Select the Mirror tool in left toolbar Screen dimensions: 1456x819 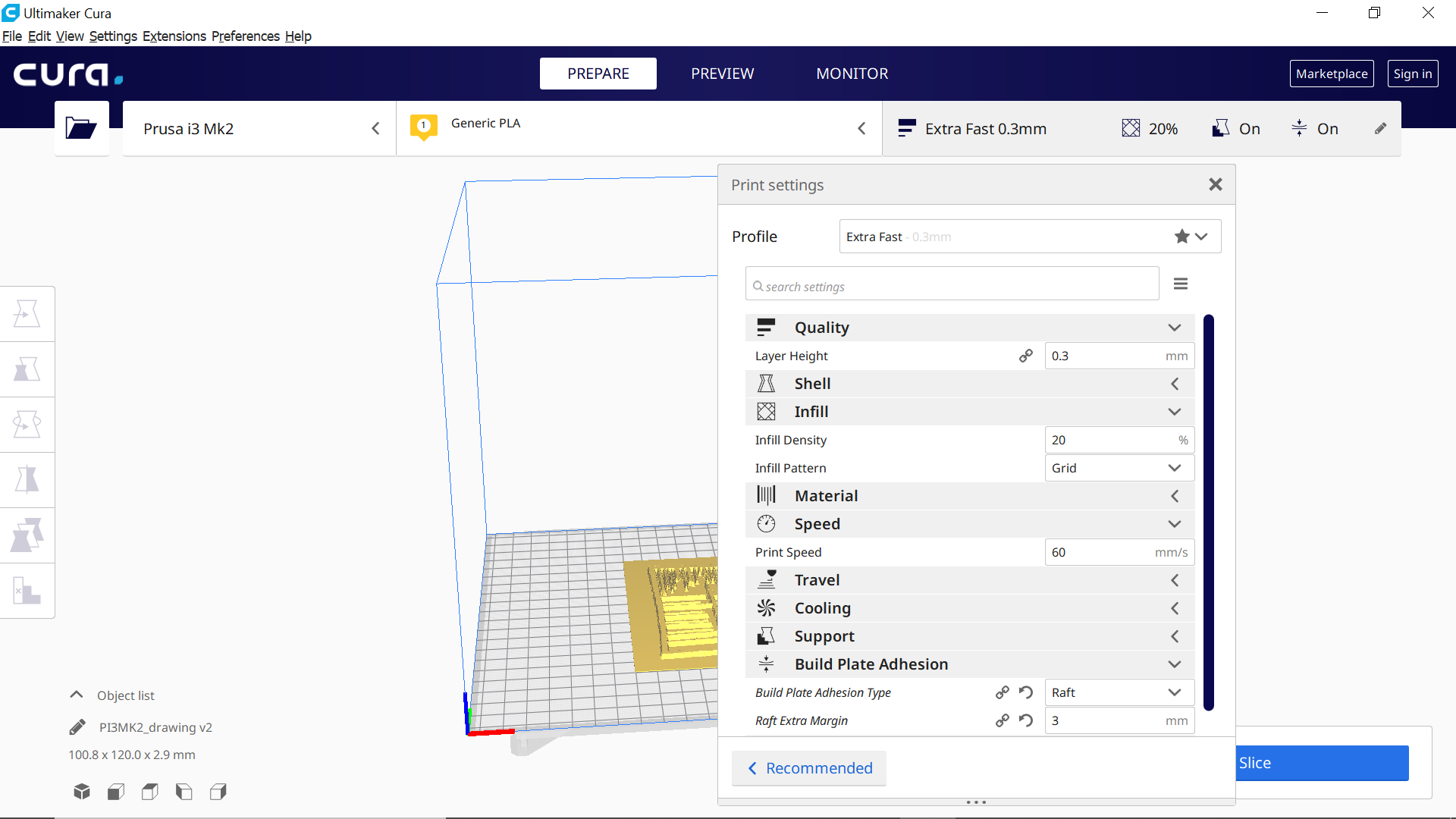pyautogui.click(x=27, y=480)
